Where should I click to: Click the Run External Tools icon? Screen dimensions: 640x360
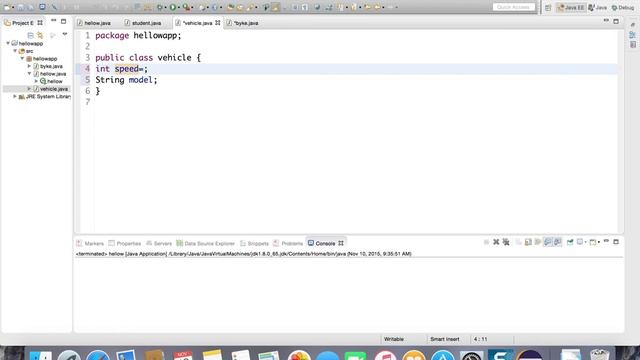pyautogui.click(x=186, y=7)
